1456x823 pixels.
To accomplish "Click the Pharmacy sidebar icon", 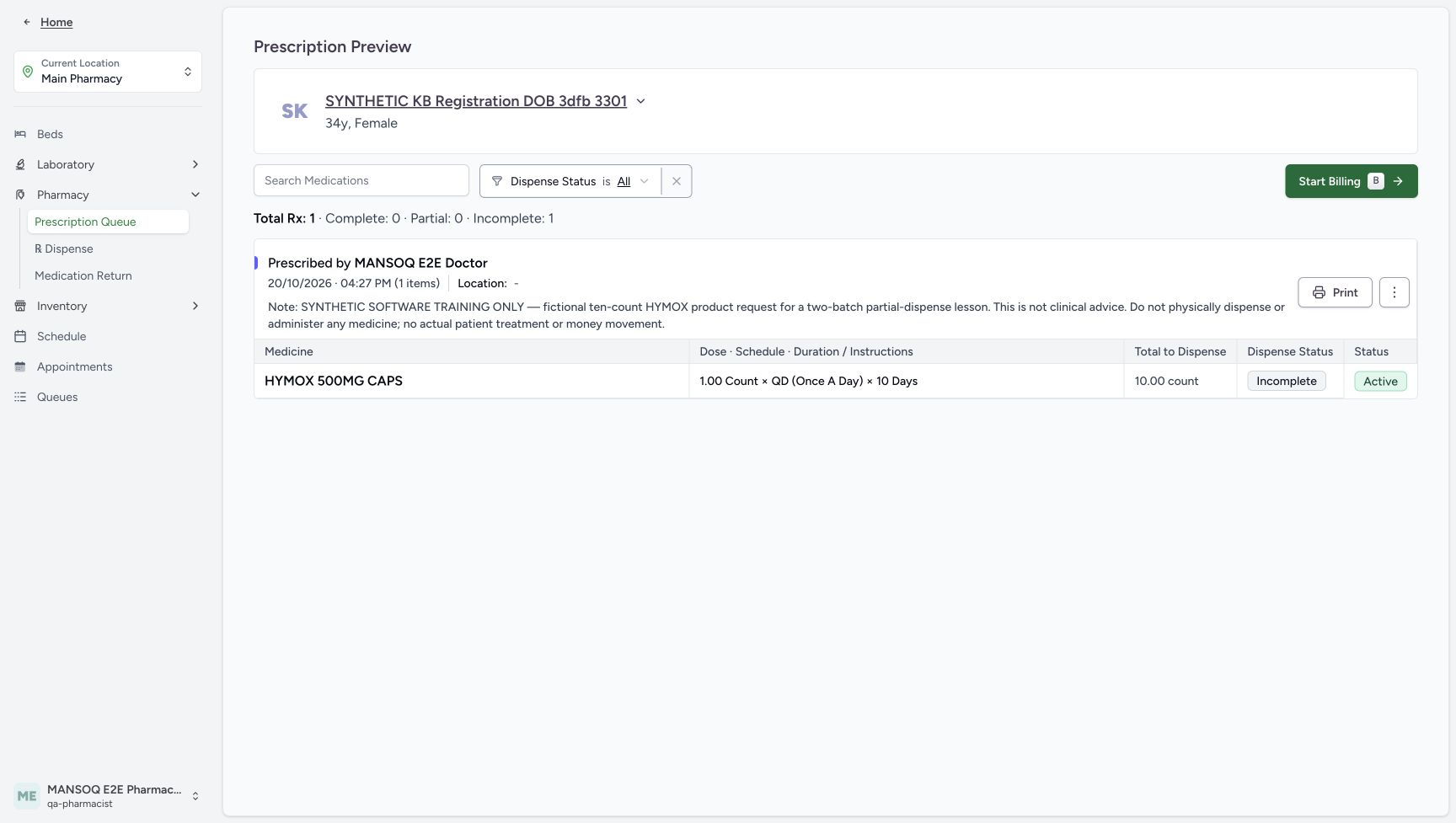I will tap(20, 195).
